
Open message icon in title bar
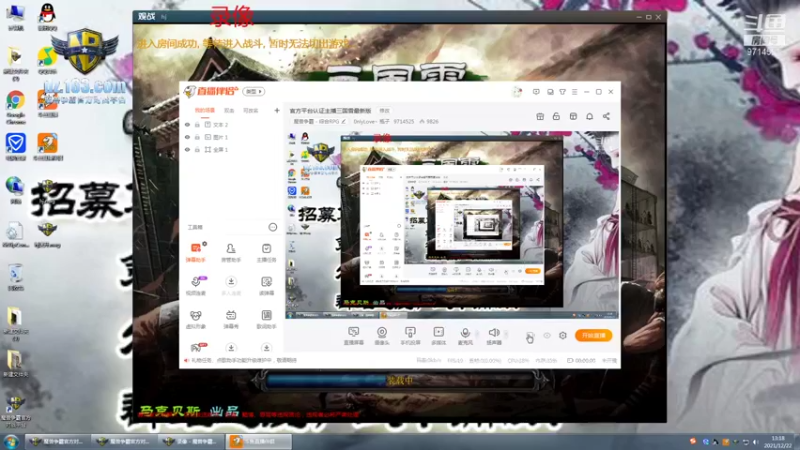tap(536, 92)
